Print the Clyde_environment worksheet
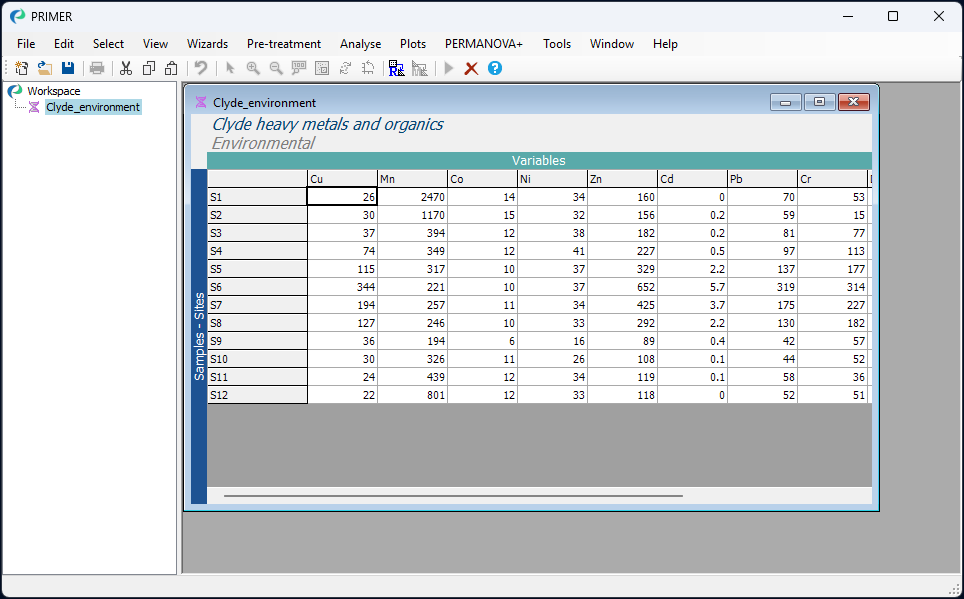Viewport: 964px width, 599px height. pyautogui.click(x=97, y=67)
